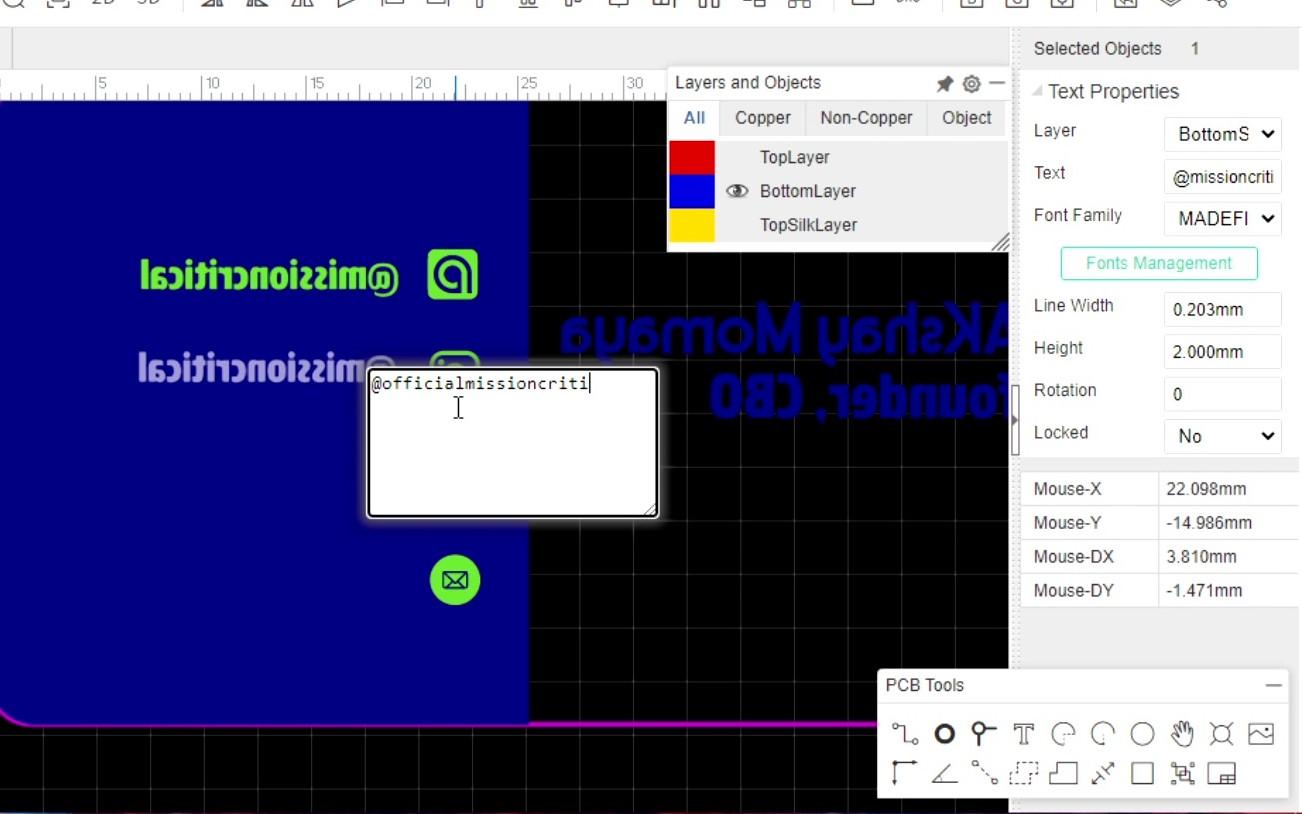Click the red TopLayer color swatch
The width and height of the screenshot is (1302, 814).
click(692, 158)
